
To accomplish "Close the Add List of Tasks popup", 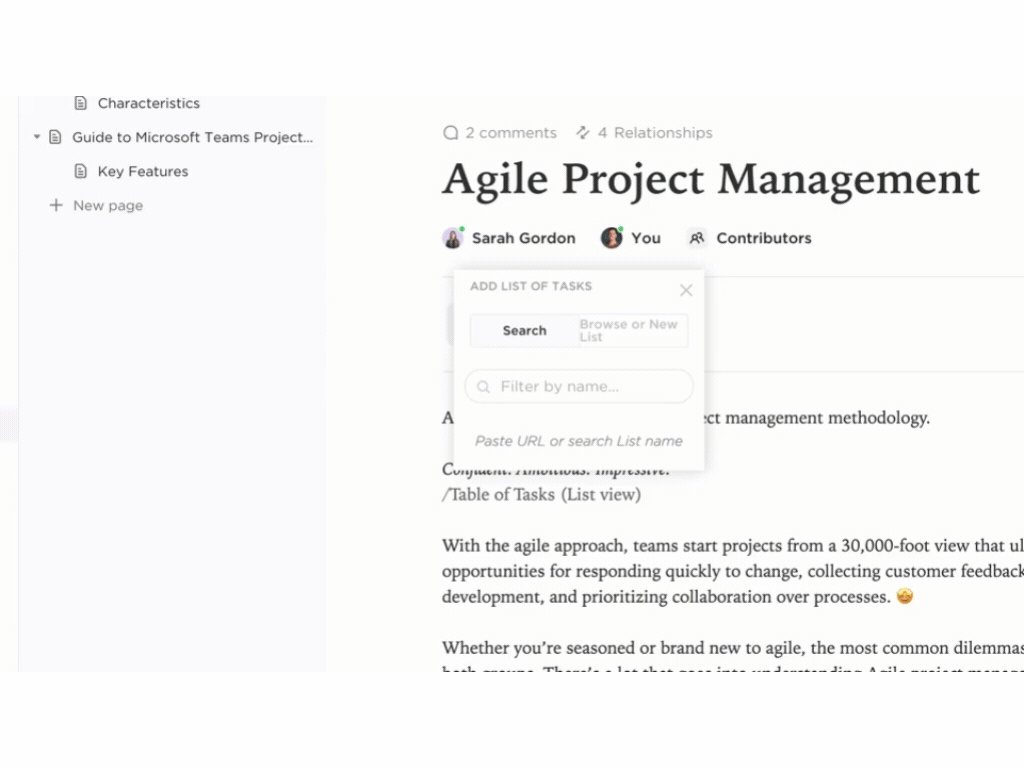I will click(x=686, y=290).
